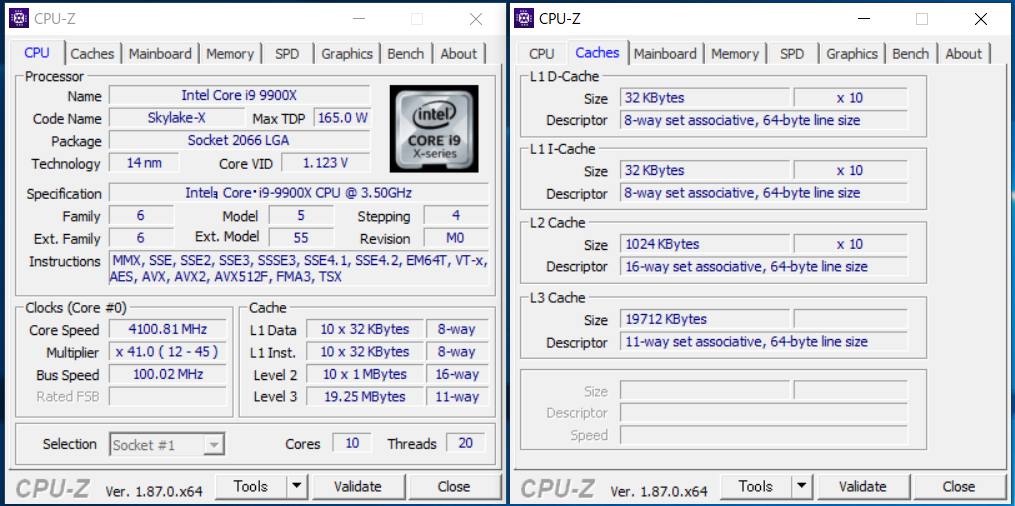Open the Mainboard tab in right window
This screenshot has width=1015, height=506.
click(665, 54)
